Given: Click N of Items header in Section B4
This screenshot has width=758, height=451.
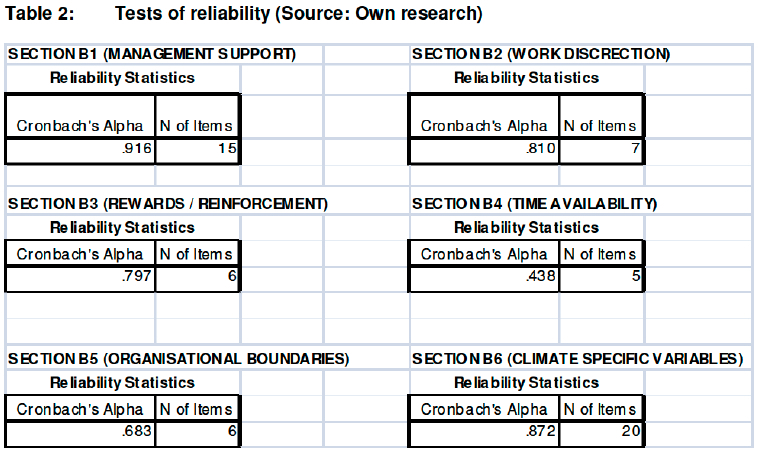Looking at the screenshot, I should 600,254.
